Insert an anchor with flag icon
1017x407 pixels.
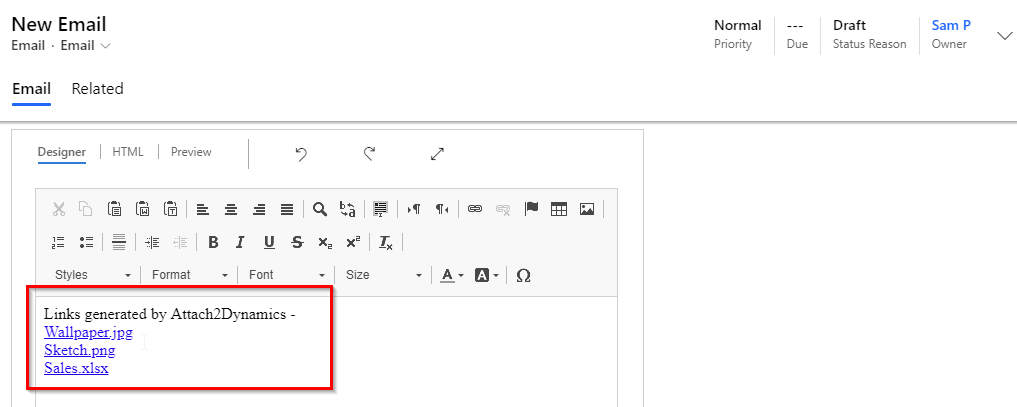coord(532,209)
